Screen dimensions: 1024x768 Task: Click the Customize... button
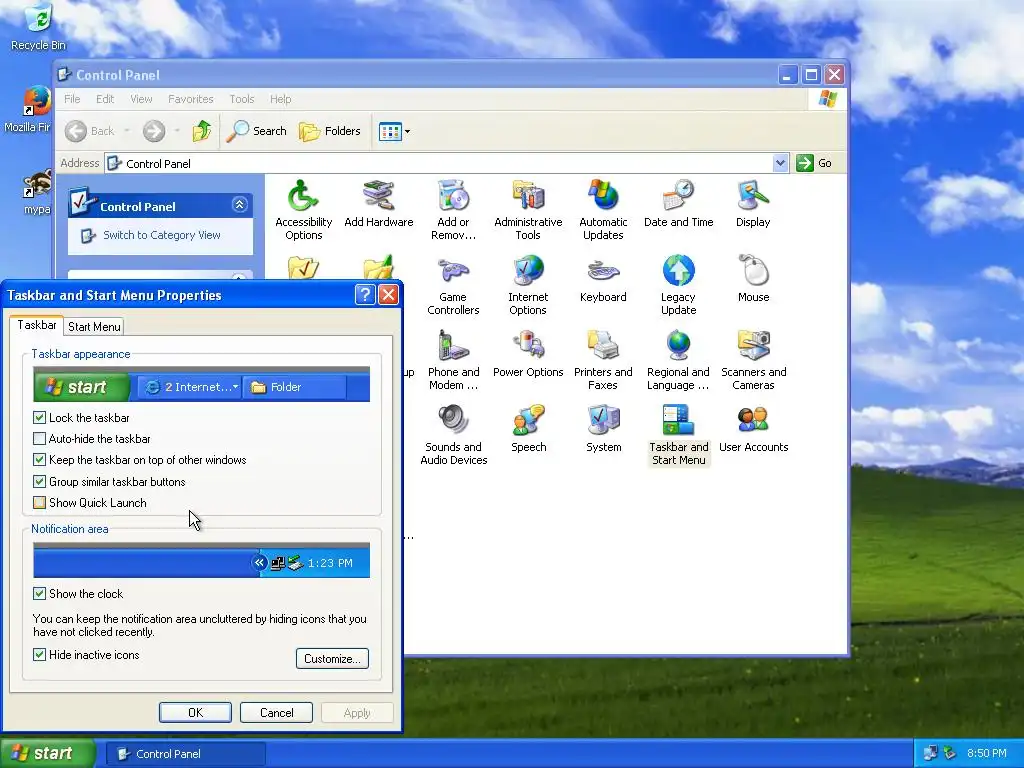[x=332, y=658]
